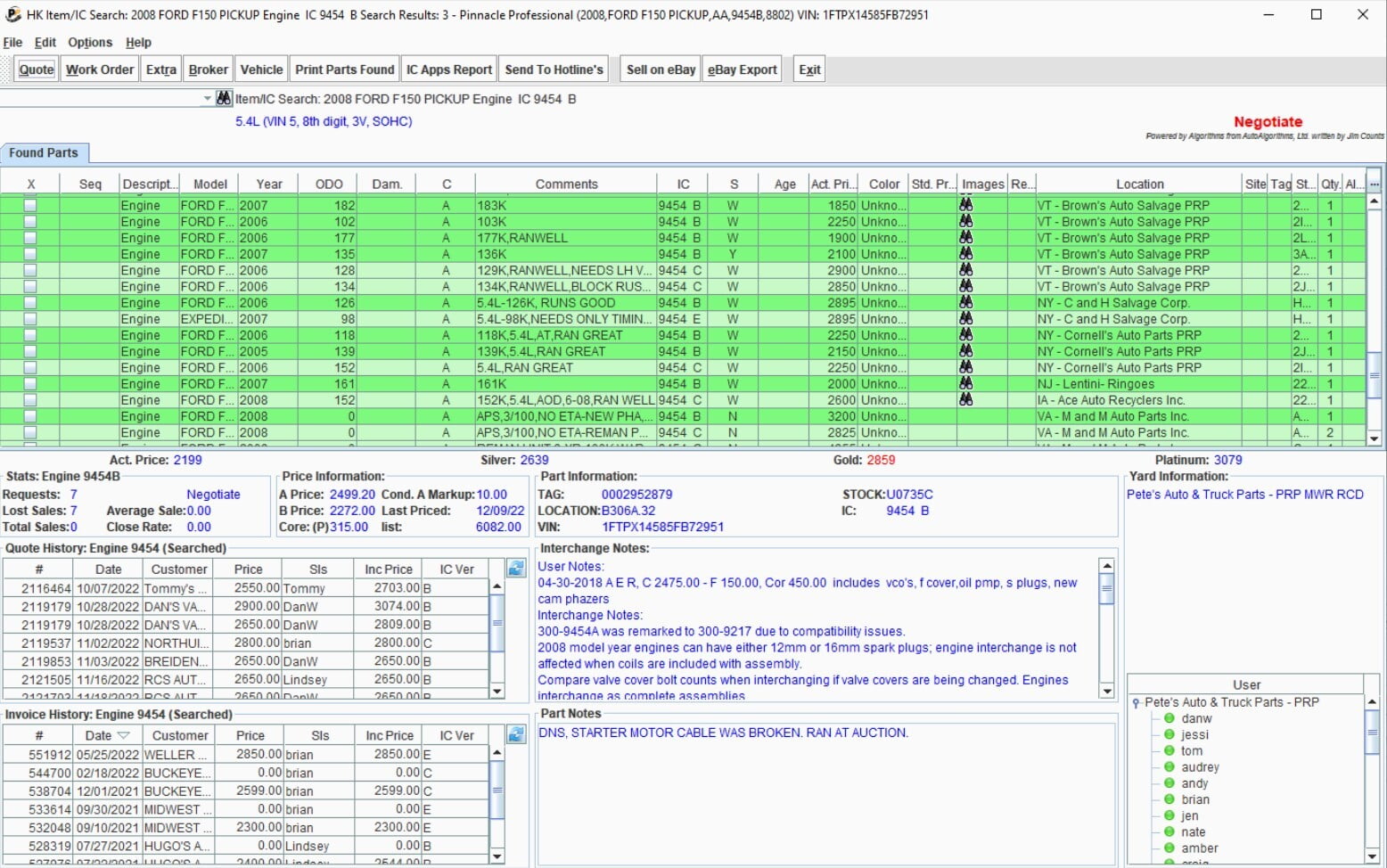This screenshot has height=868, width=1387.
Task: Click the binoculars search icon beside Item/IC Search
Action: [x=224, y=98]
